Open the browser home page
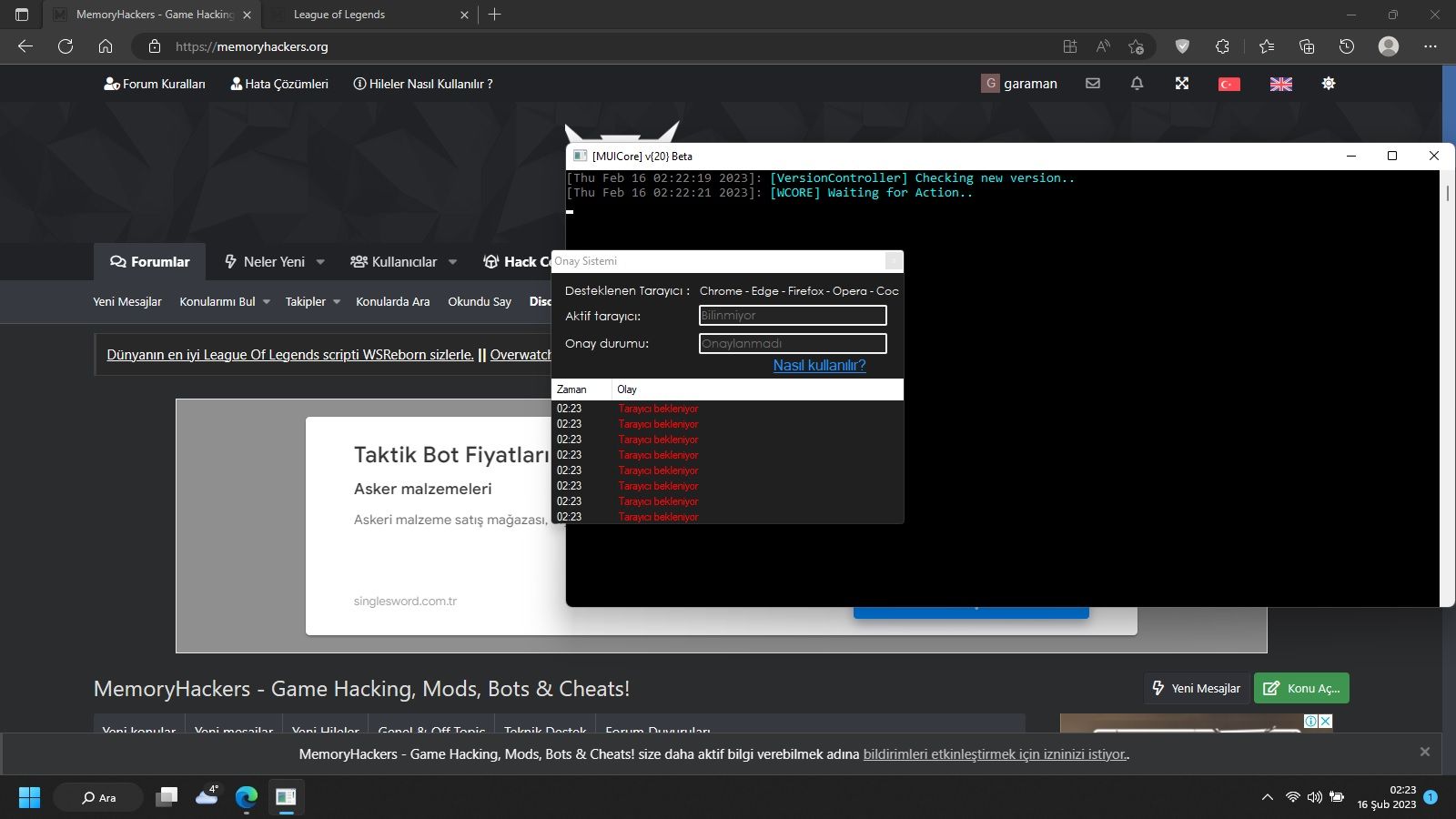 coord(106,46)
